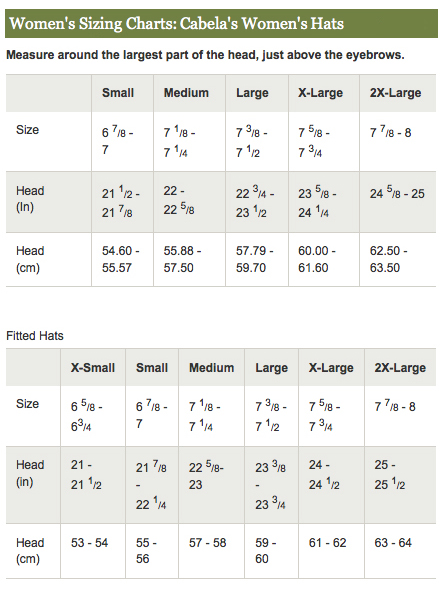Click the measuring instruction text above the table

click(205, 55)
